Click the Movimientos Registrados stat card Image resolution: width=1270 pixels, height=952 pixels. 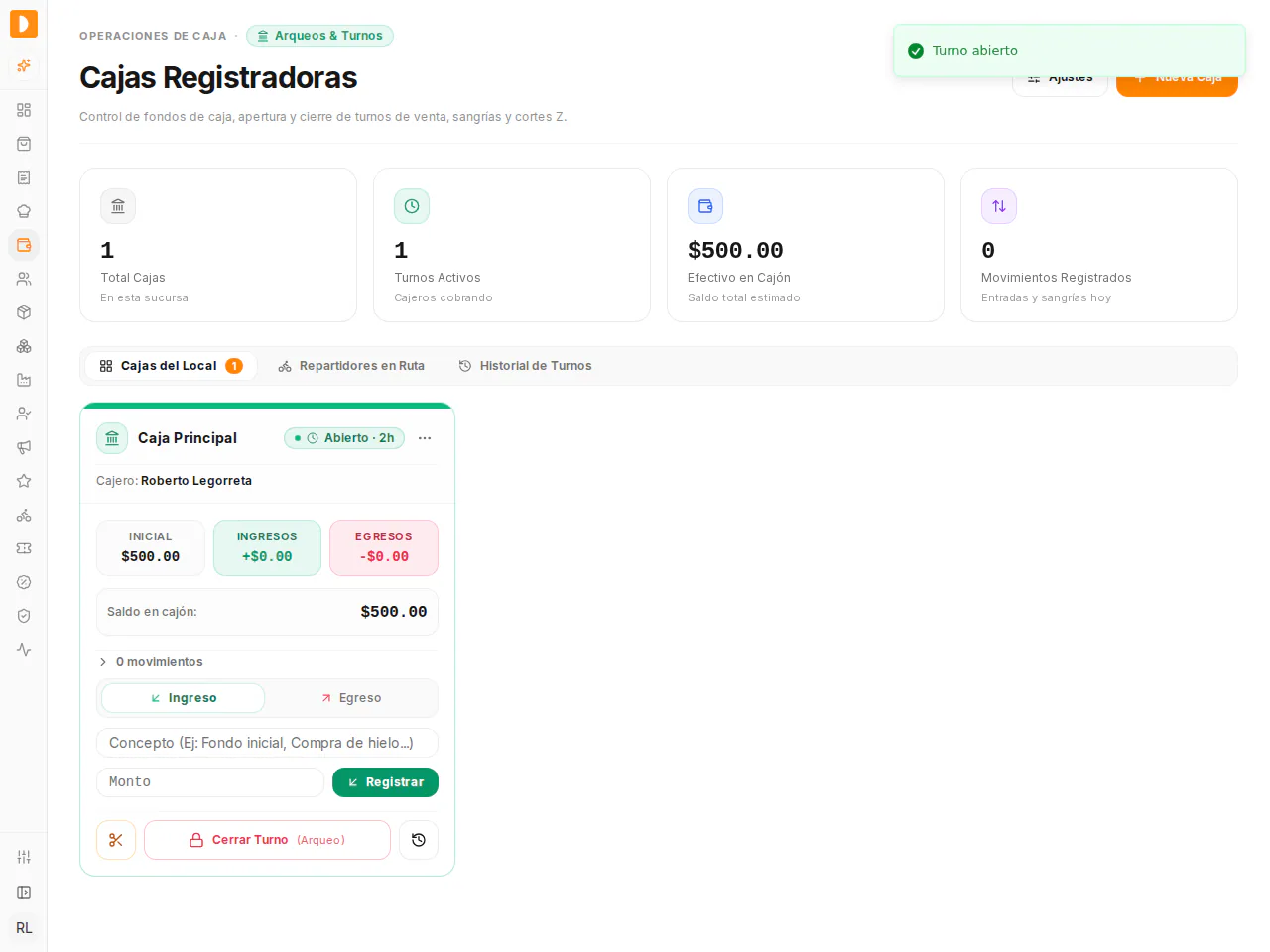[1099, 245]
